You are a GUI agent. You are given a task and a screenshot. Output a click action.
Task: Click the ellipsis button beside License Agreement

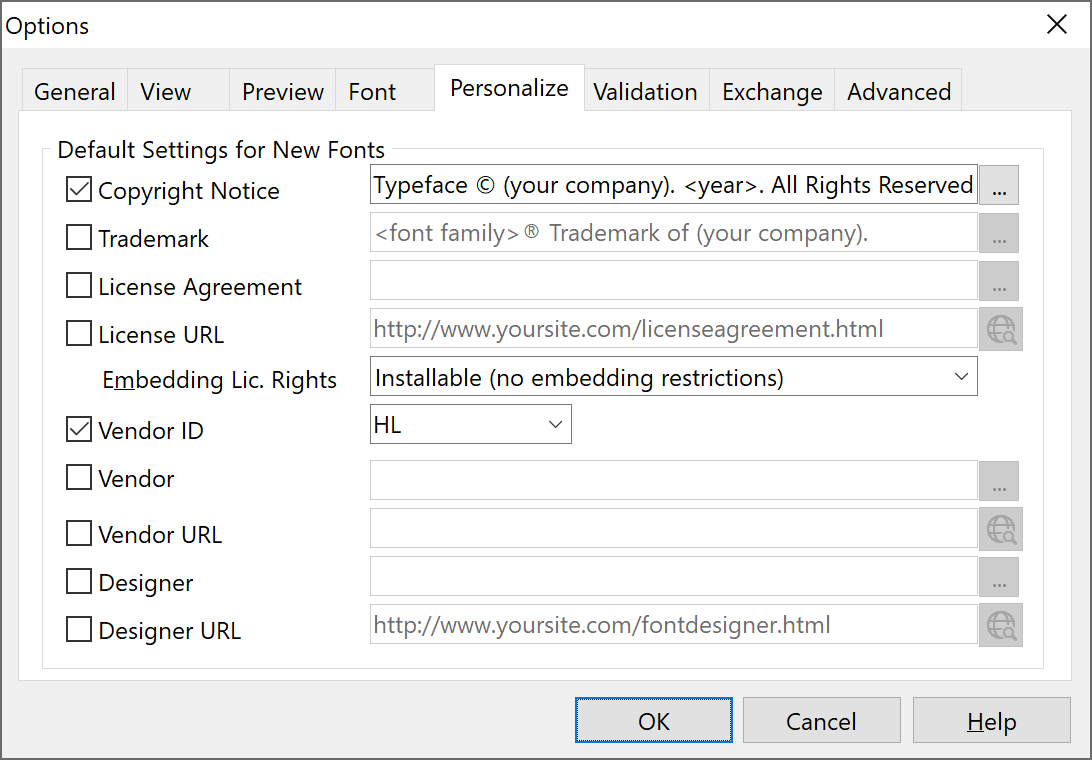point(998,281)
